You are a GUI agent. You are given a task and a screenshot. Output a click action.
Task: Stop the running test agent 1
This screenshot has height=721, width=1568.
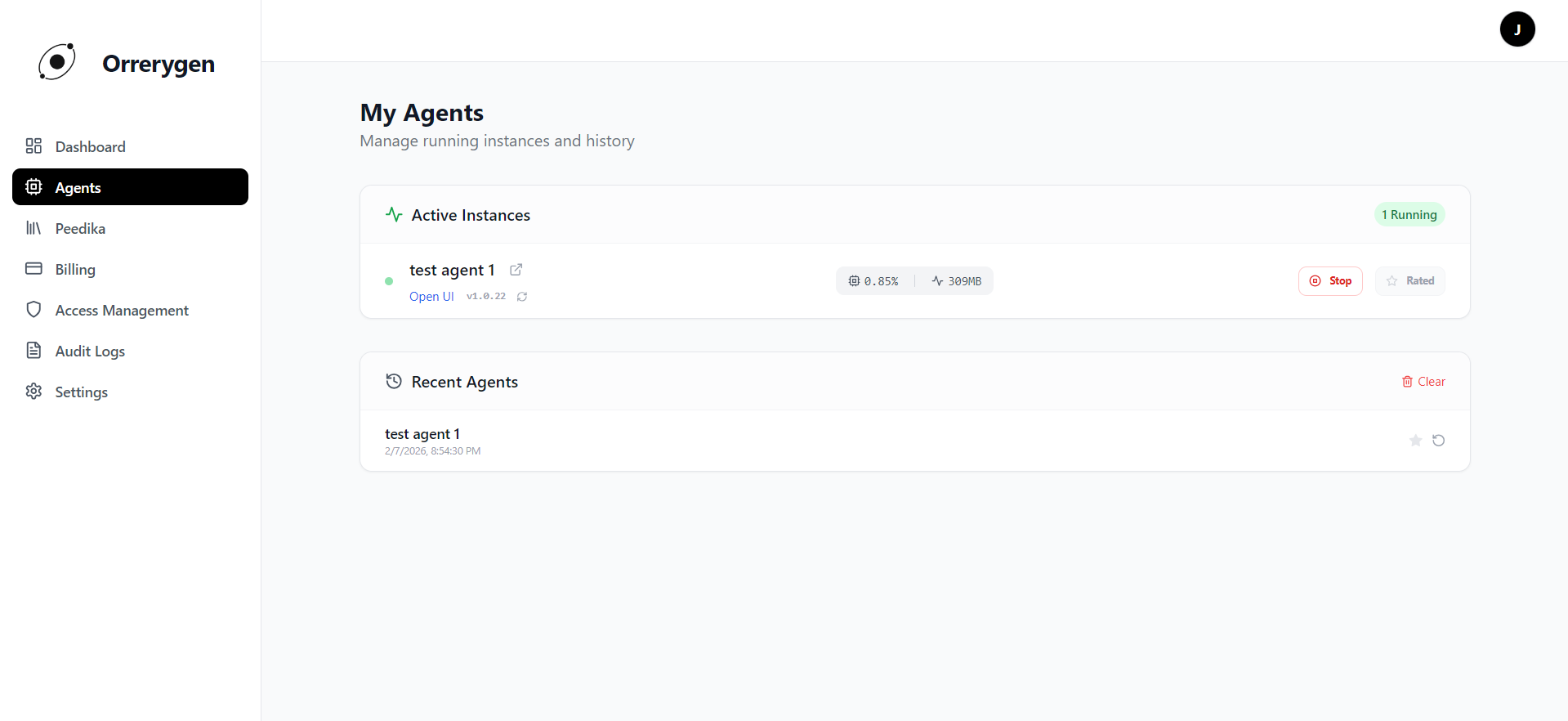(1330, 280)
